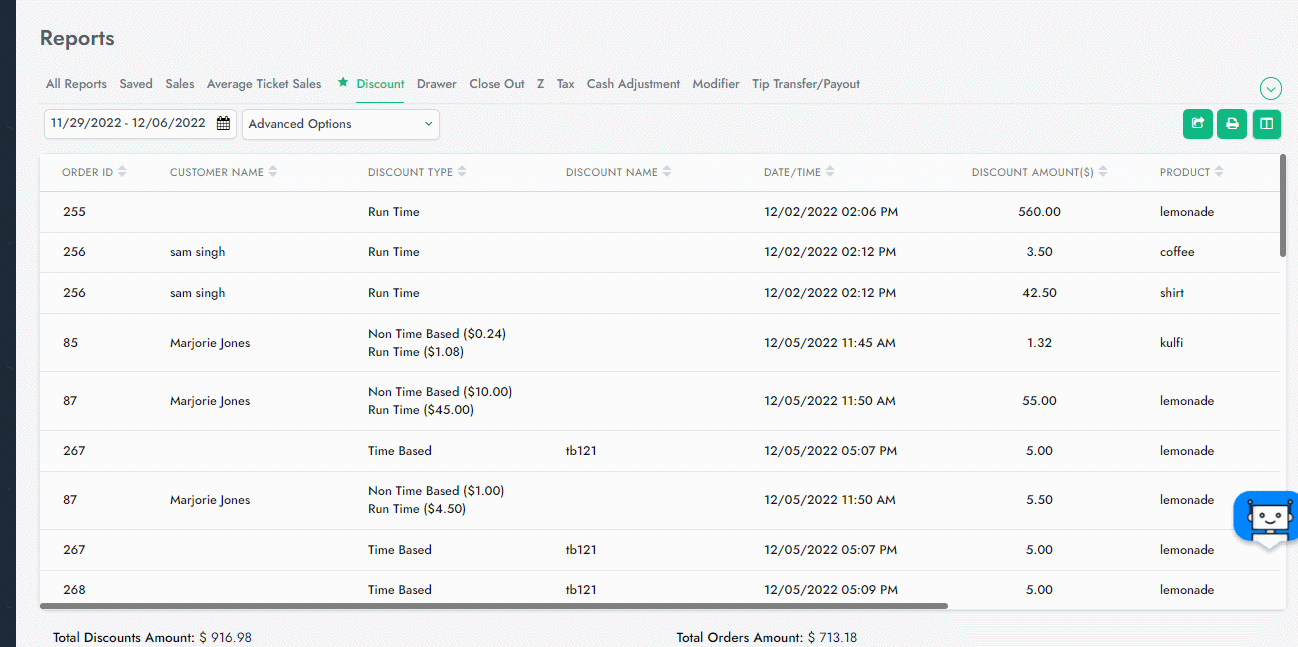Expand the green circled chevron

[1270, 89]
